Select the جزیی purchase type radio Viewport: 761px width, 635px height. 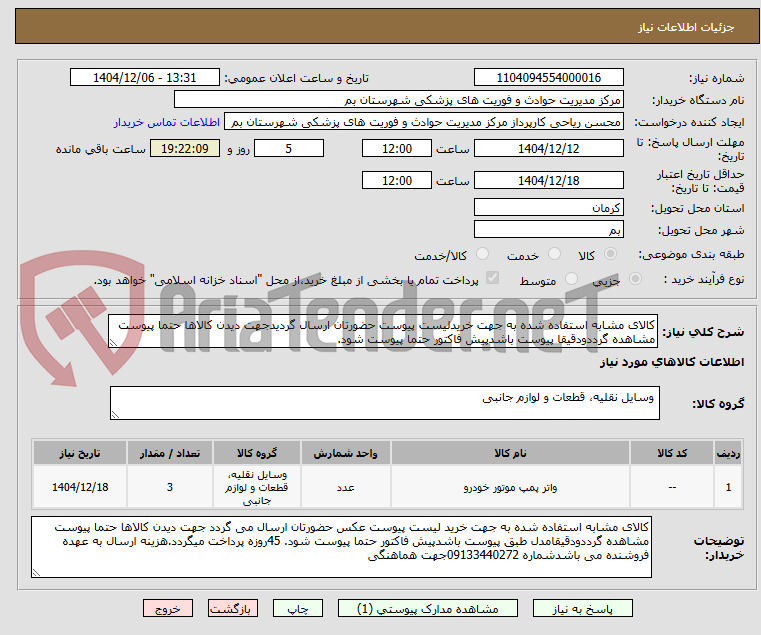tap(635, 279)
